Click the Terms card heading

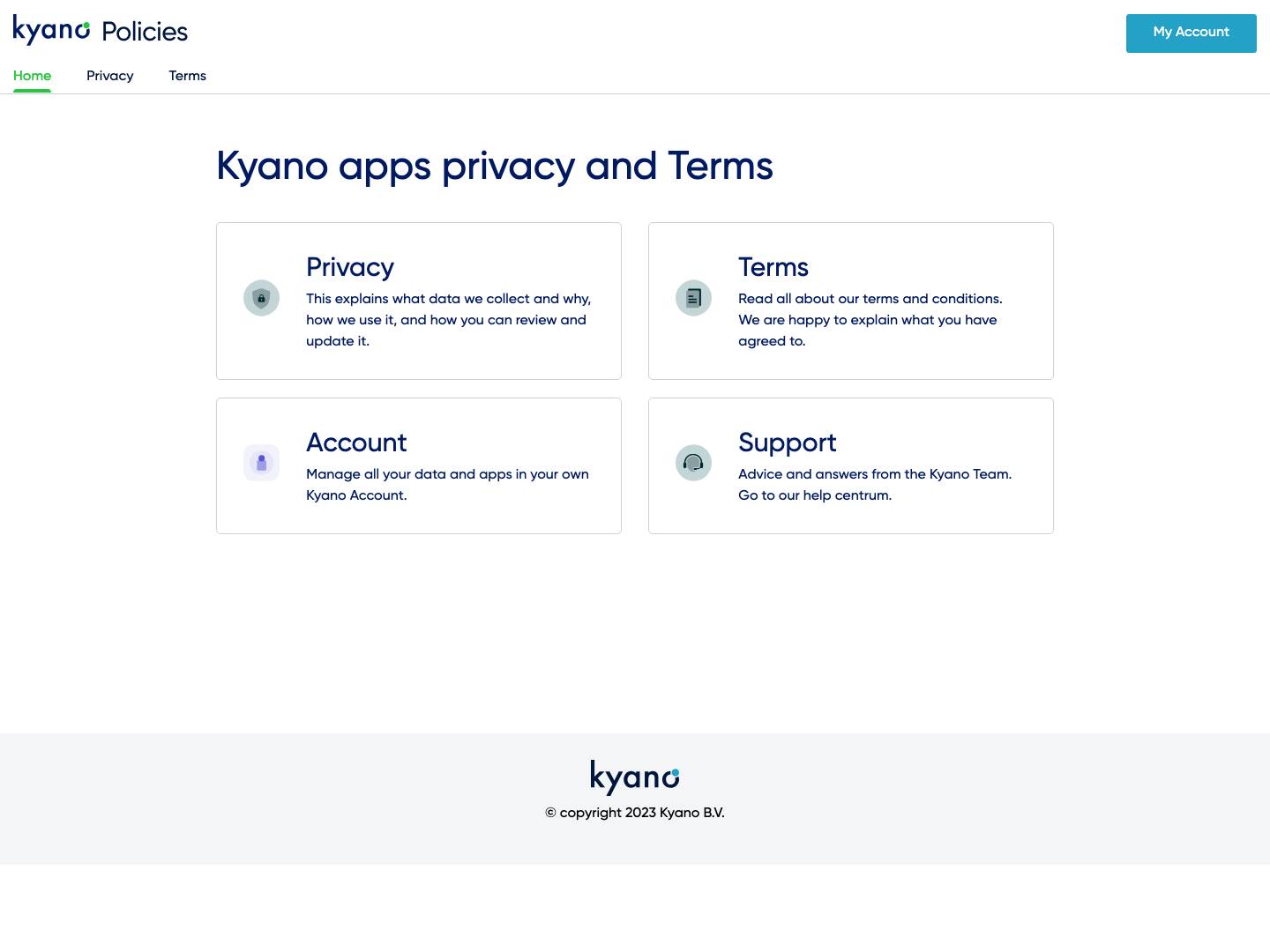773,268
